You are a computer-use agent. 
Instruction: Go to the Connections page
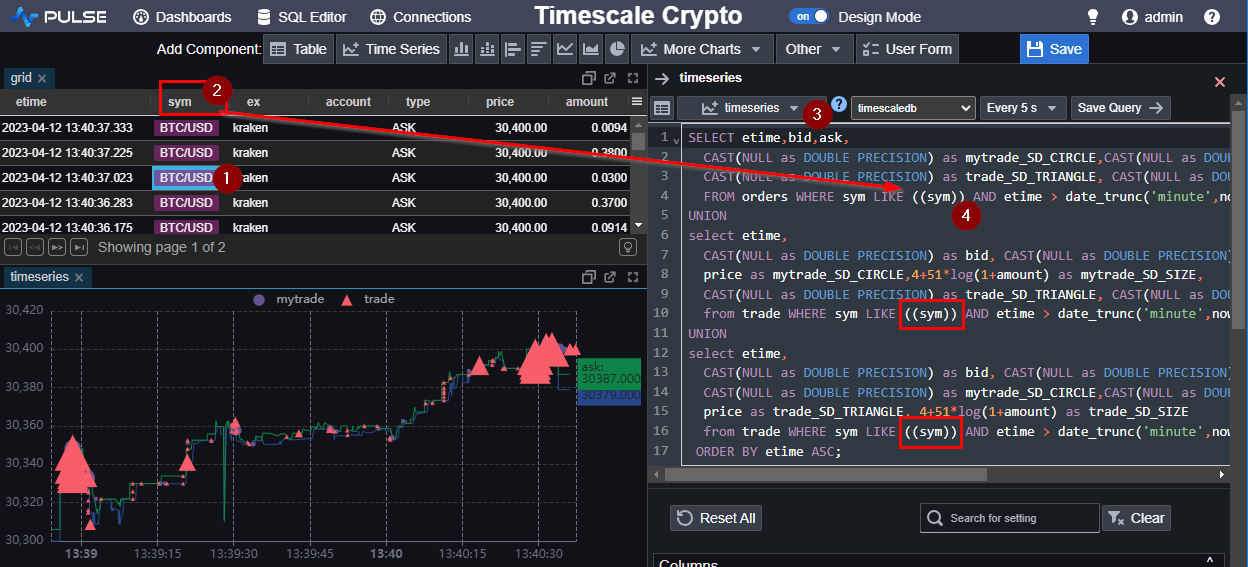tap(420, 17)
